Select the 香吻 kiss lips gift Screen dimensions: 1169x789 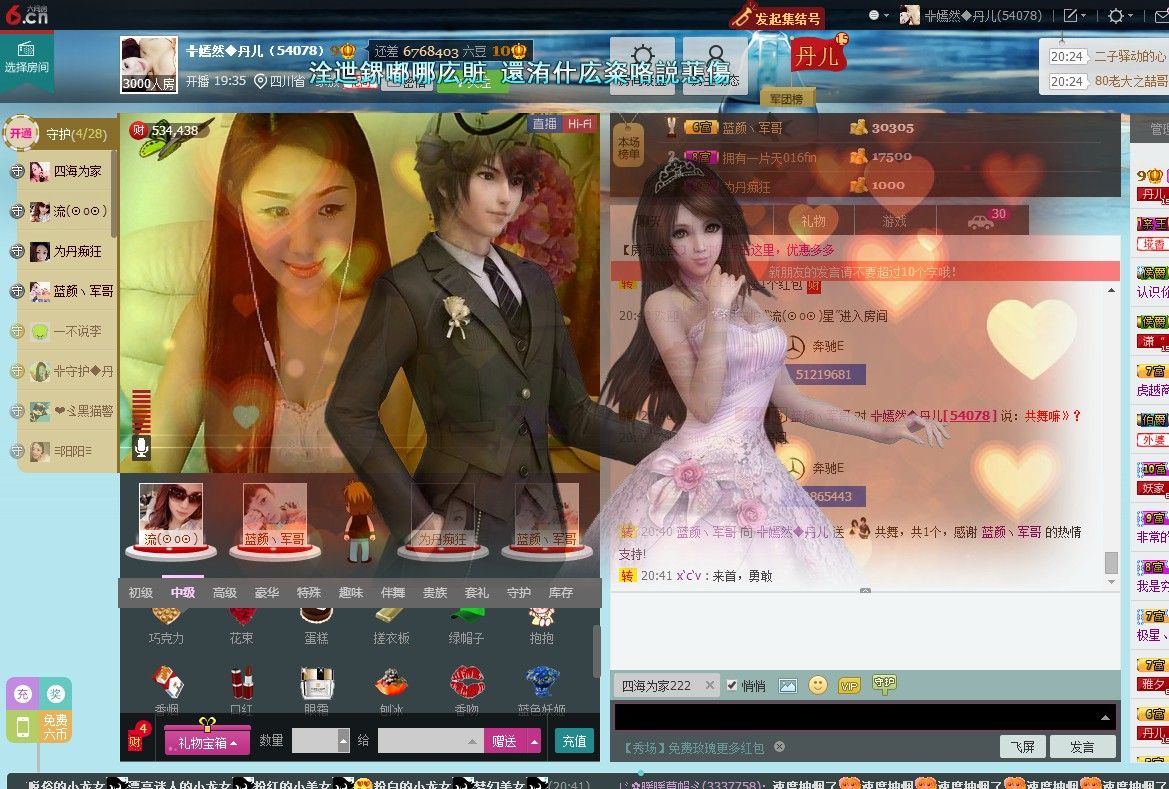pyautogui.click(x=467, y=690)
